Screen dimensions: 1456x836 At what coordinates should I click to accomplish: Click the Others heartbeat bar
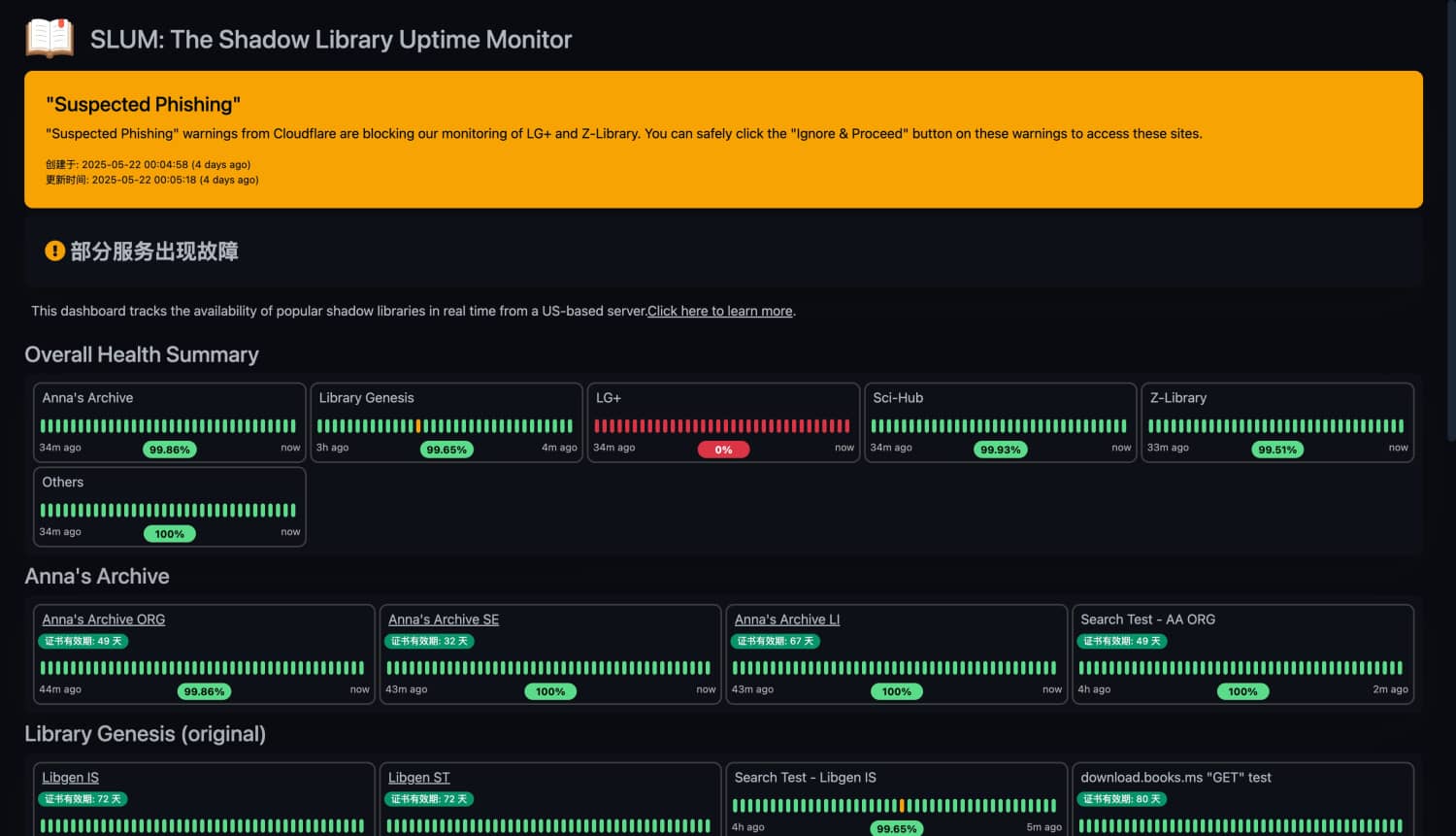(x=168, y=511)
